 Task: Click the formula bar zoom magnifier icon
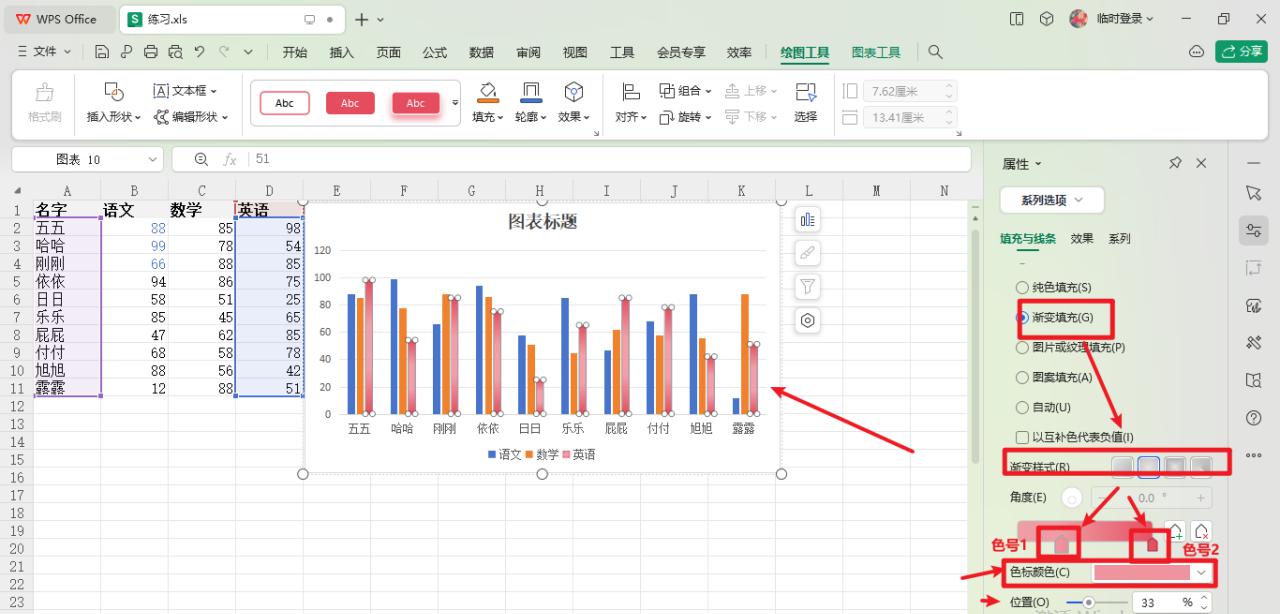coord(201,159)
